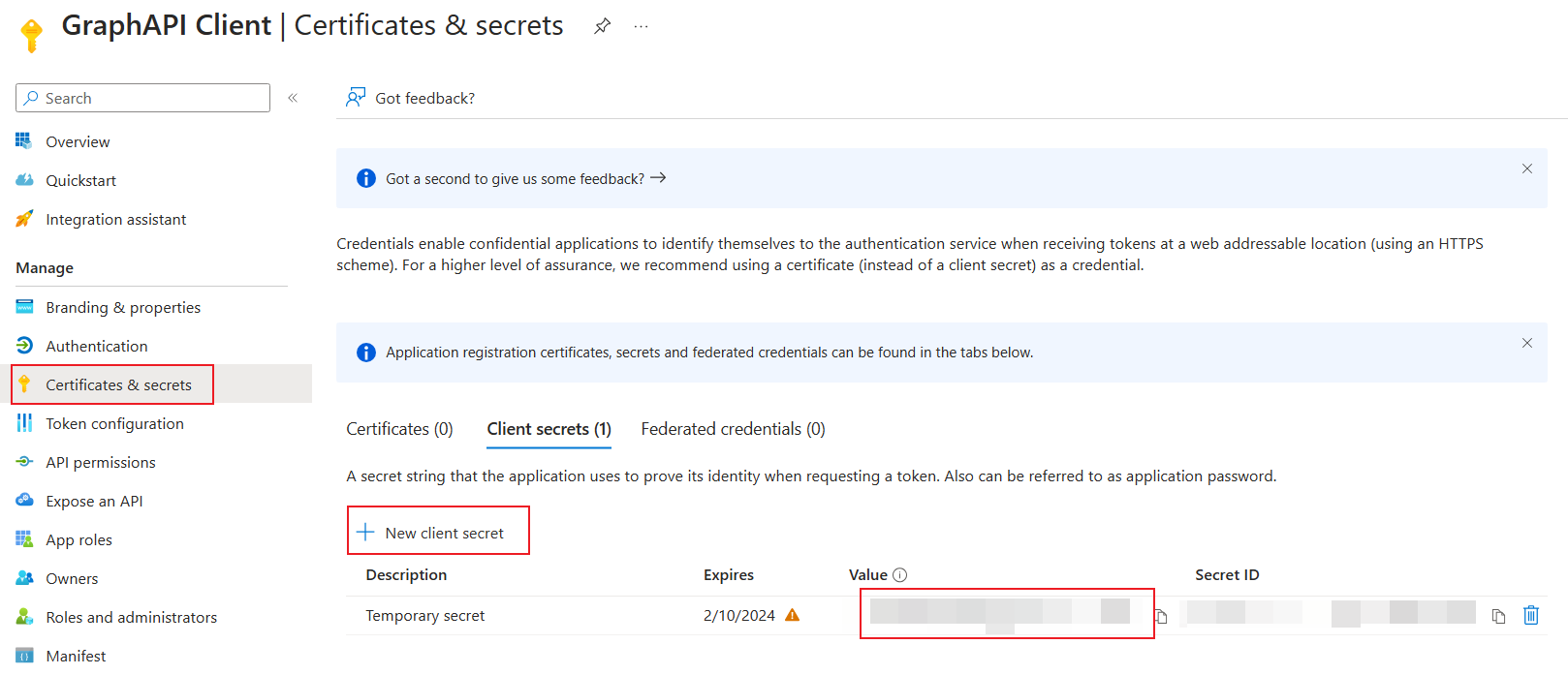Click the Got feedback? person icon
The height and width of the screenshot is (675, 1568).
point(356,97)
